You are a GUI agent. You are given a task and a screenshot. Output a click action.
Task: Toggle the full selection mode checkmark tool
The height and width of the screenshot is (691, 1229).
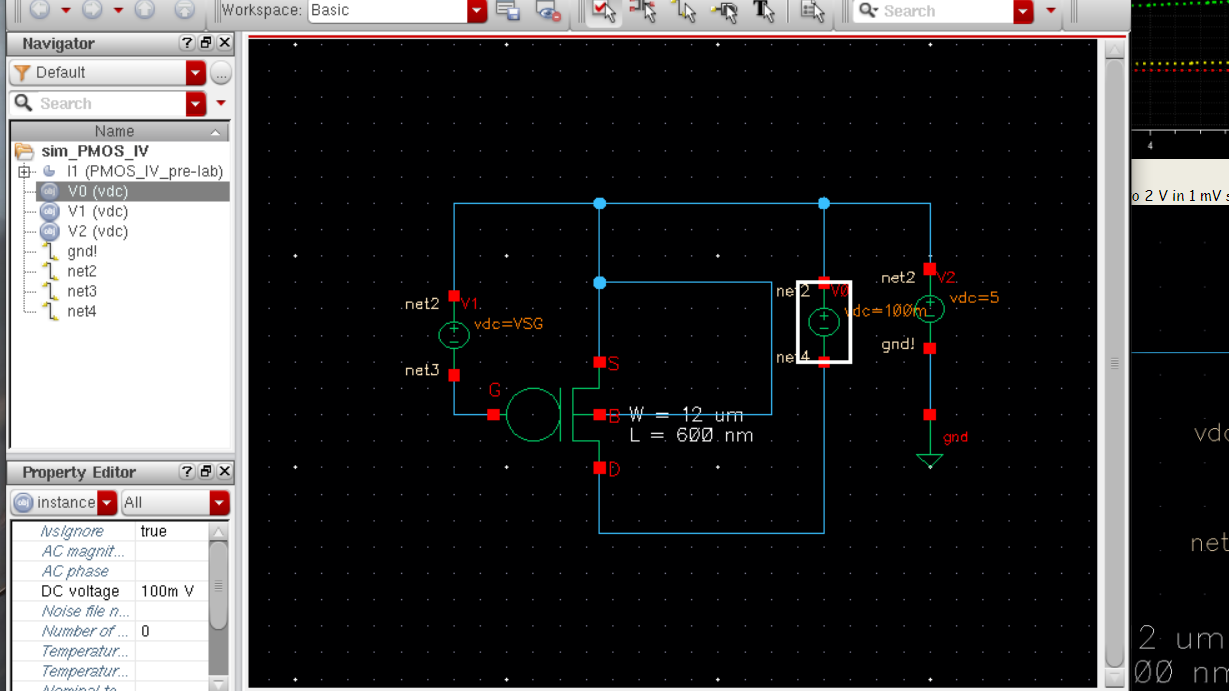[x=604, y=11]
